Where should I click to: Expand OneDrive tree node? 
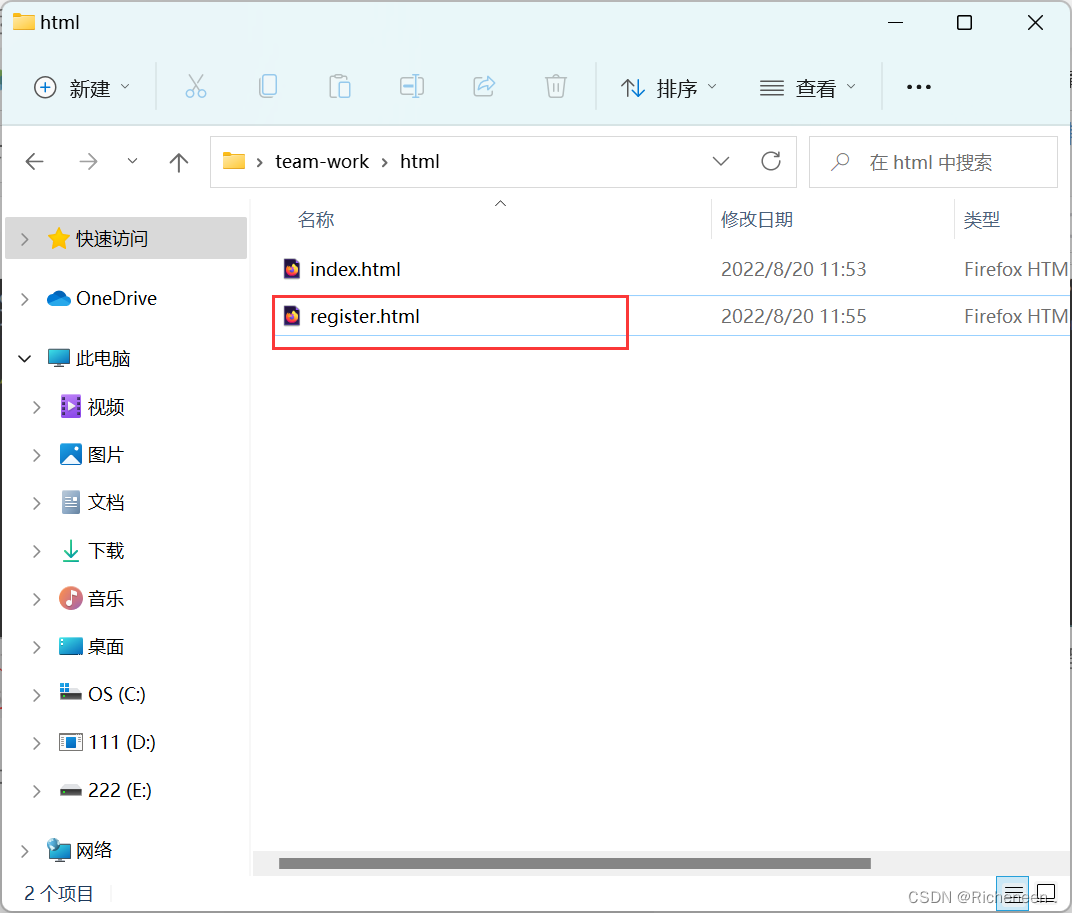(25, 299)
